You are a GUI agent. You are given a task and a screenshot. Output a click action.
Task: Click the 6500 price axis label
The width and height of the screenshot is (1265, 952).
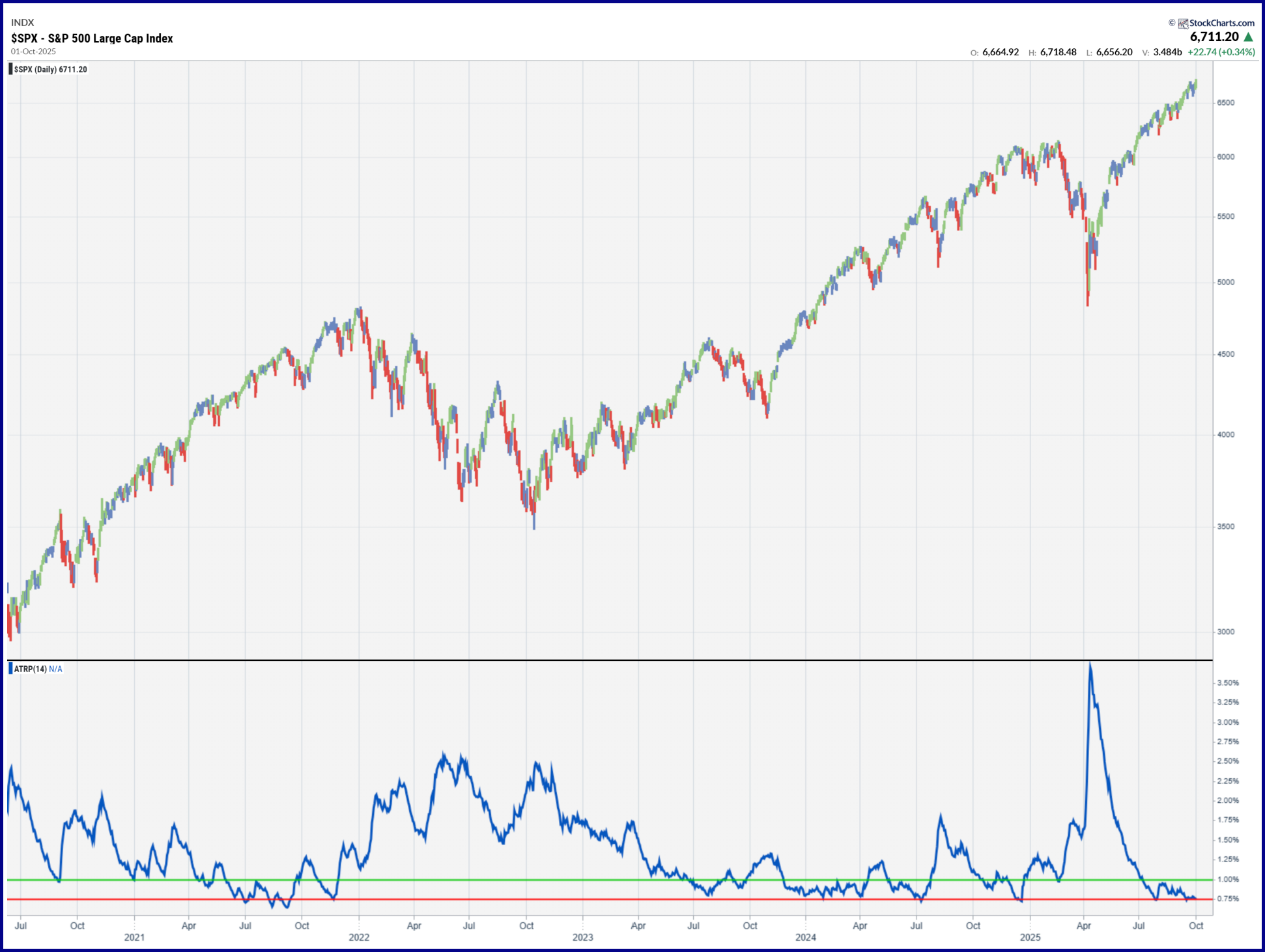[1225, 103]
